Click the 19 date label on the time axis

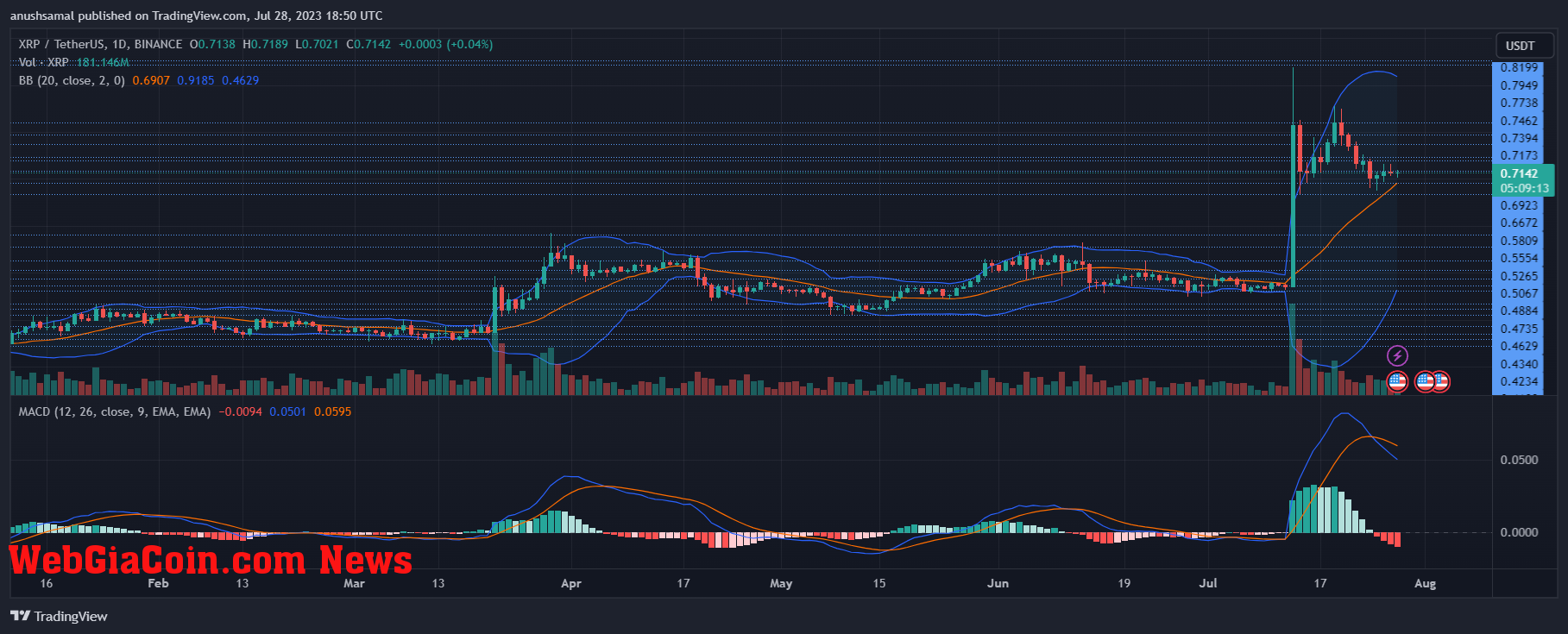[x=1124, y=584]
